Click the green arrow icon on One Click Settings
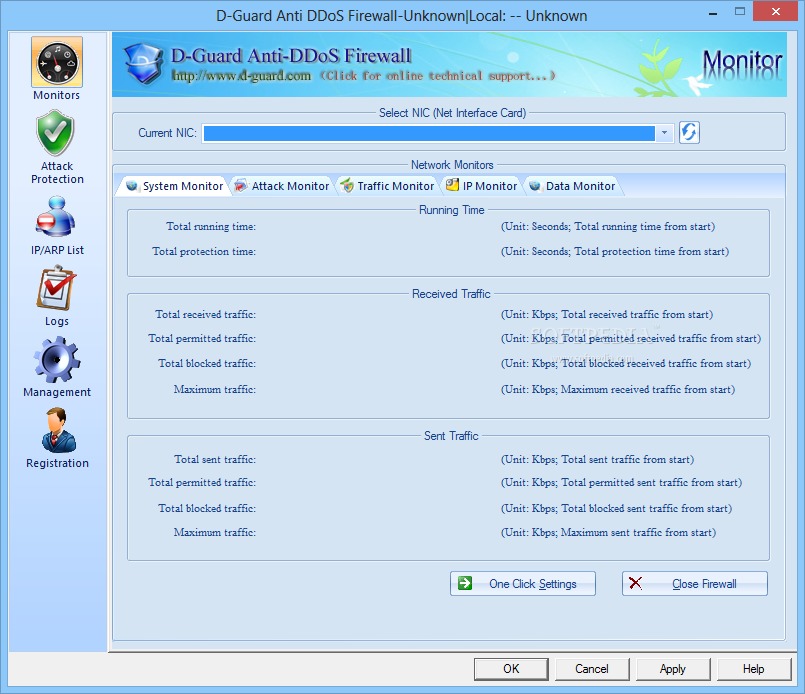 (465, 583)
